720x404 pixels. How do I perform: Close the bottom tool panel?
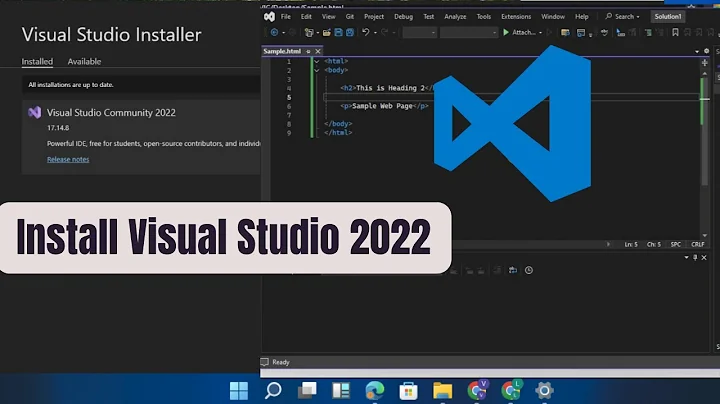point(704,258)
